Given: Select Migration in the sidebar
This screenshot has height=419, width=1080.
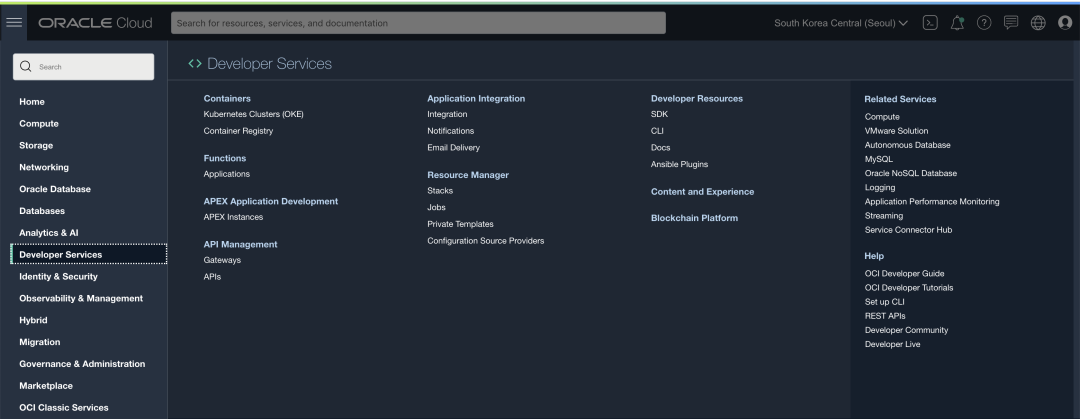Looking at the screenshot, I should pyautogui.click(x=39, y=342).
